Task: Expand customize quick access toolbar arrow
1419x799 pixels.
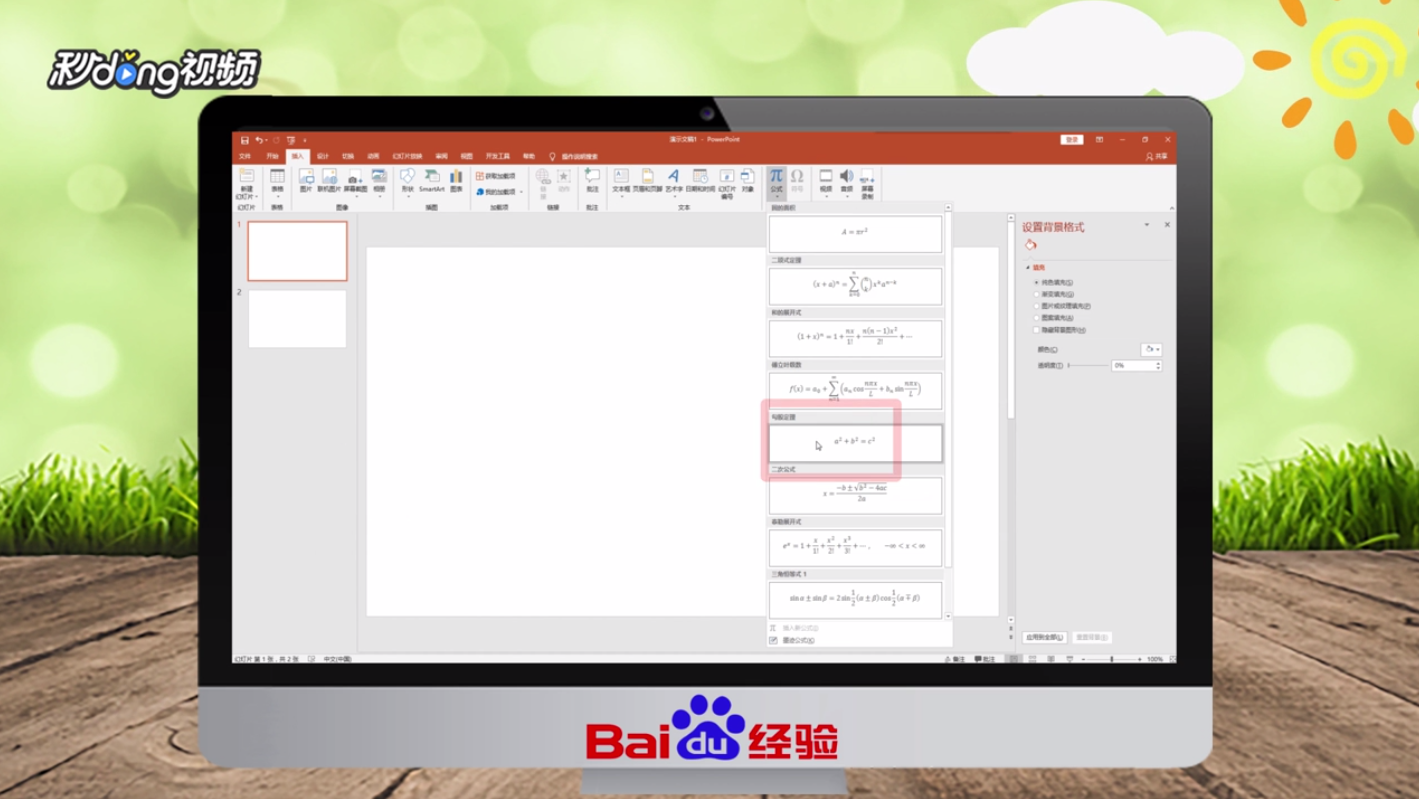Action: point(305,141)
